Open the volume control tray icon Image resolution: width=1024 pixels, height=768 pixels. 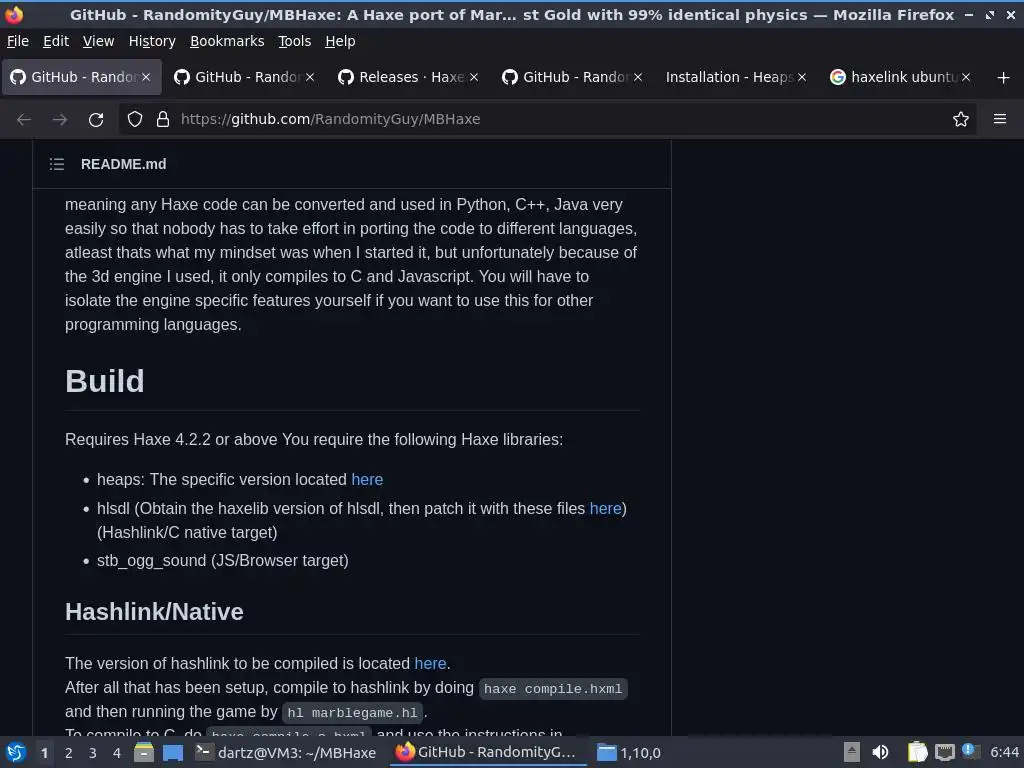(x=880, y=752)
